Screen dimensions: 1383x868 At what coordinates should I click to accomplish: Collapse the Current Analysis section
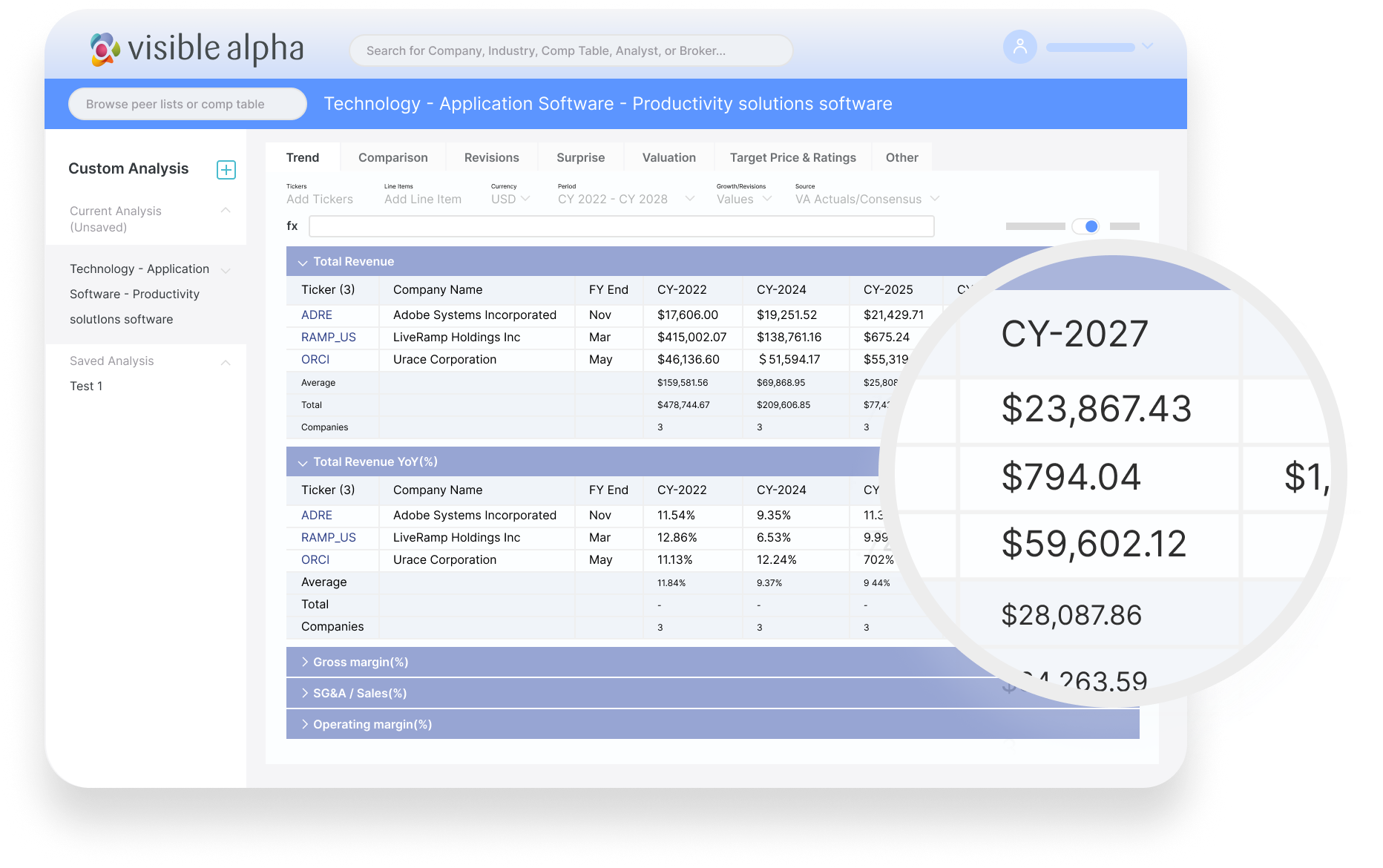coord(226,211)
